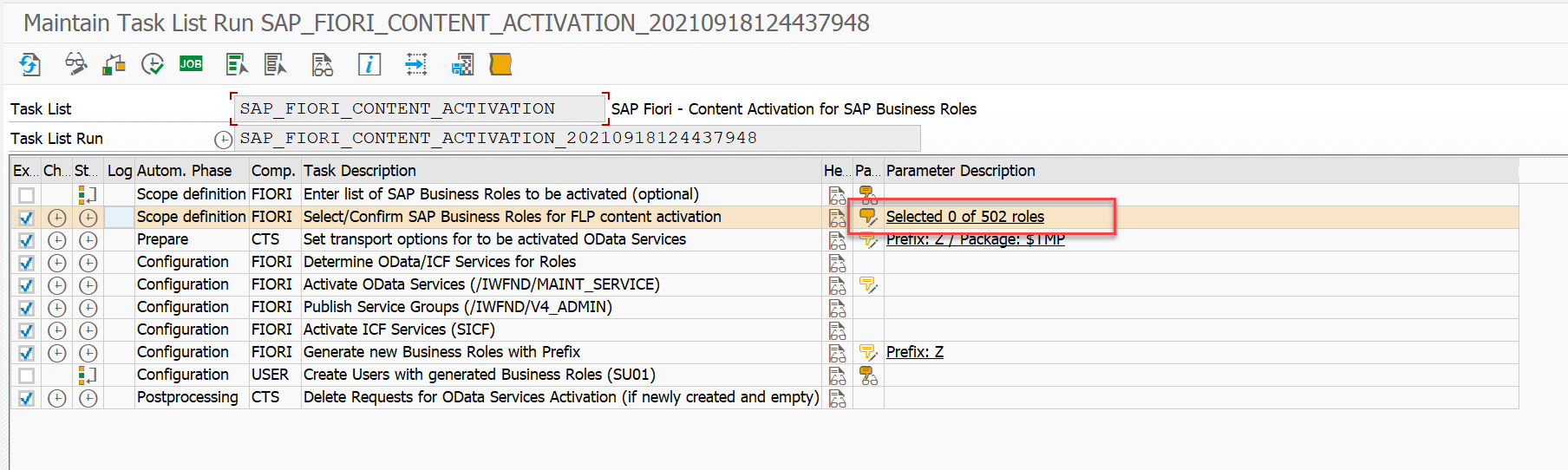Click the yellow flag toolbar icon

click(x=500, y=64)
